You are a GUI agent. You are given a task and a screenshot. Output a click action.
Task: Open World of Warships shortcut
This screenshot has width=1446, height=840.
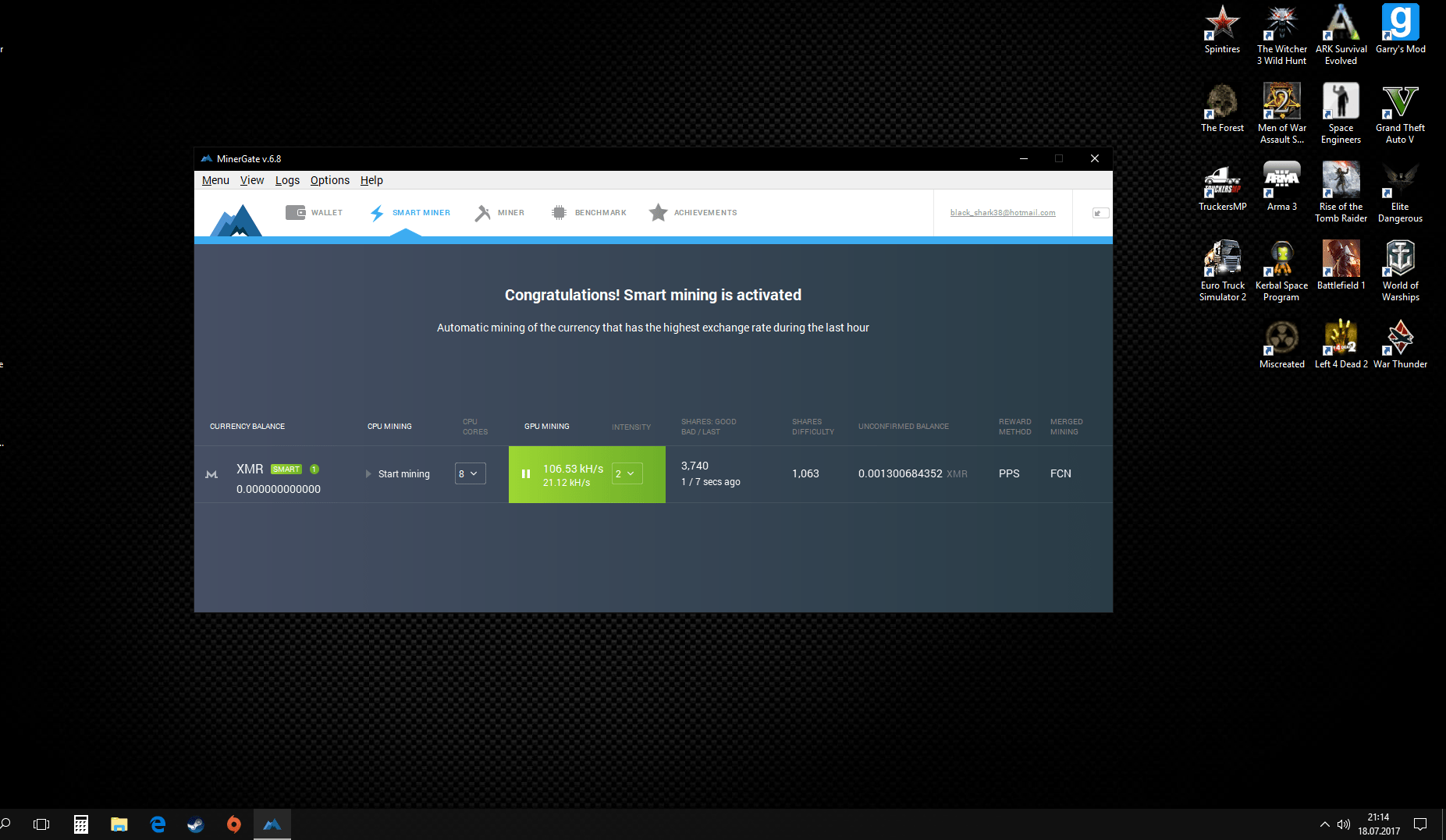point(1400,271)
